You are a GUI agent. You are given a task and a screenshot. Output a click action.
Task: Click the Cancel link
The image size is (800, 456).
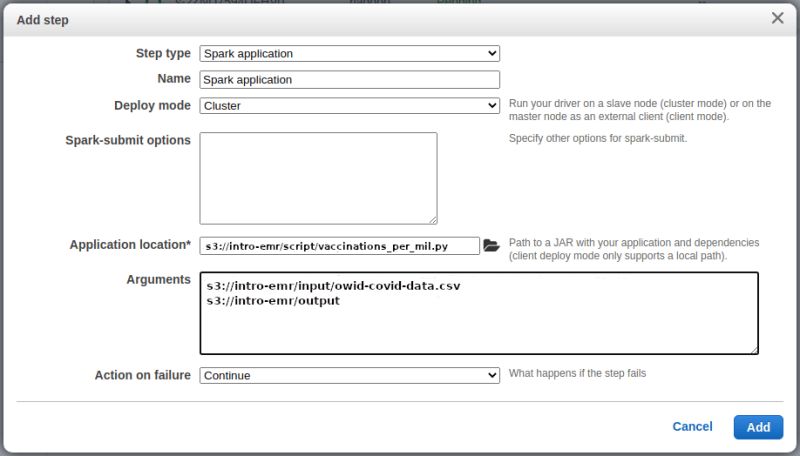pos(692,426)
